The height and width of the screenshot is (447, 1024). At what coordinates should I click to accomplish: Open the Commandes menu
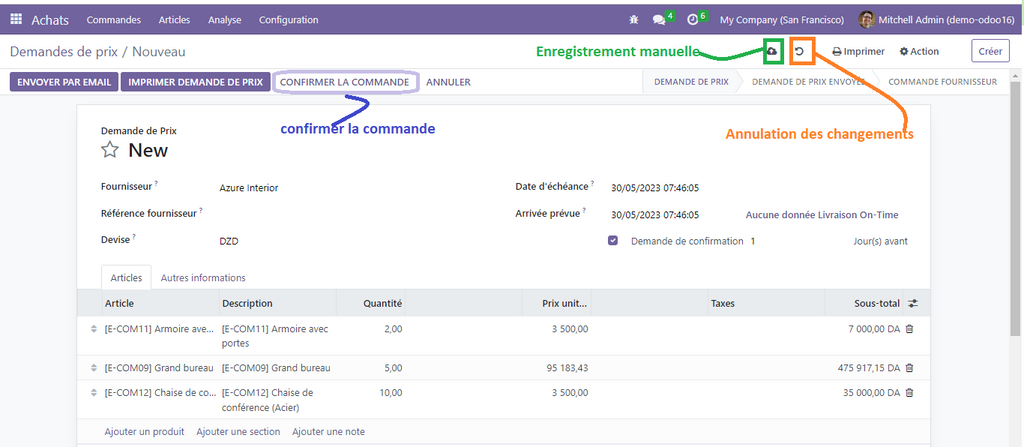(x=114, y=20)
